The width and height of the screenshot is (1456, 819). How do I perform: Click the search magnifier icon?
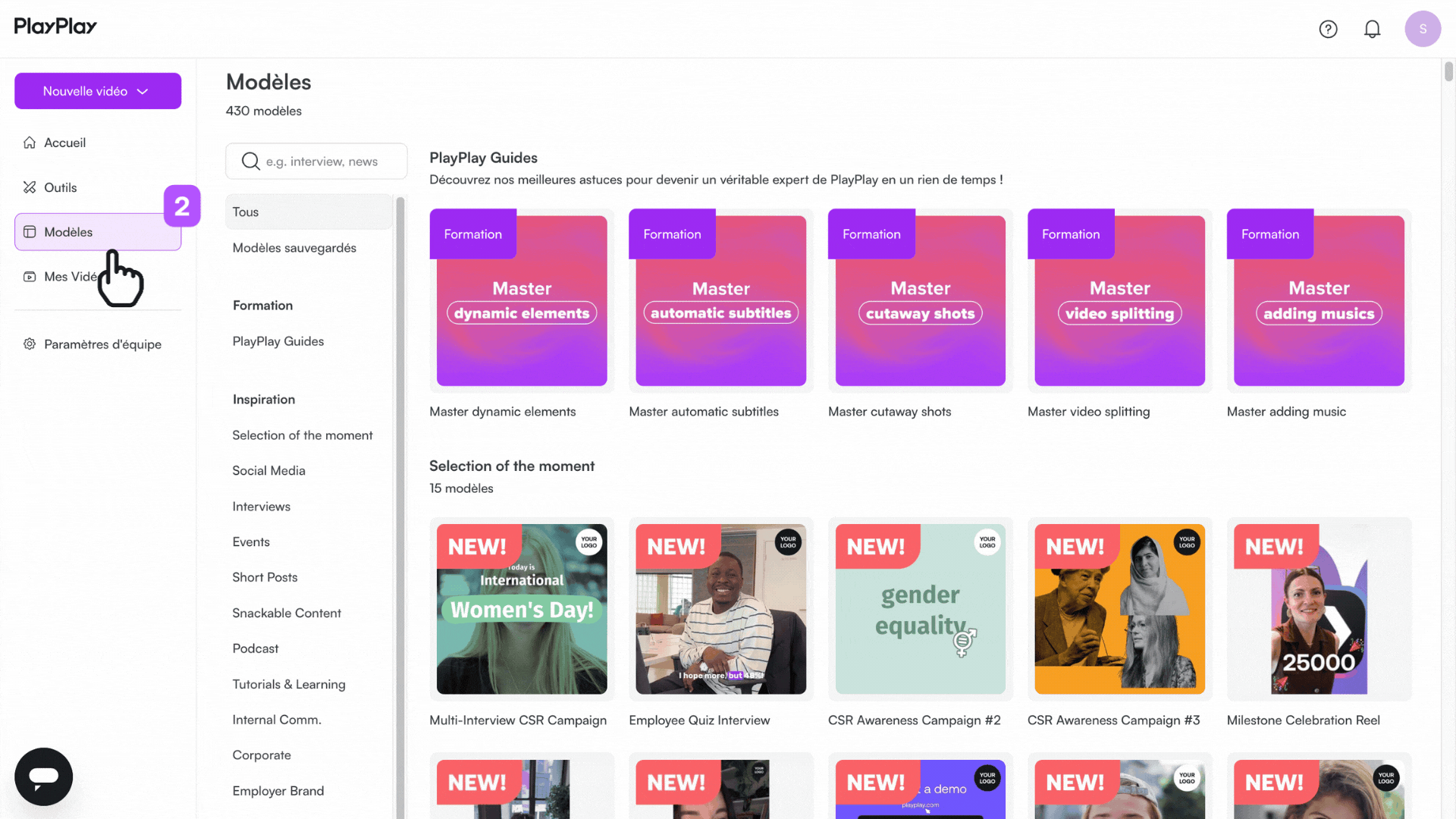coord(250,162)
